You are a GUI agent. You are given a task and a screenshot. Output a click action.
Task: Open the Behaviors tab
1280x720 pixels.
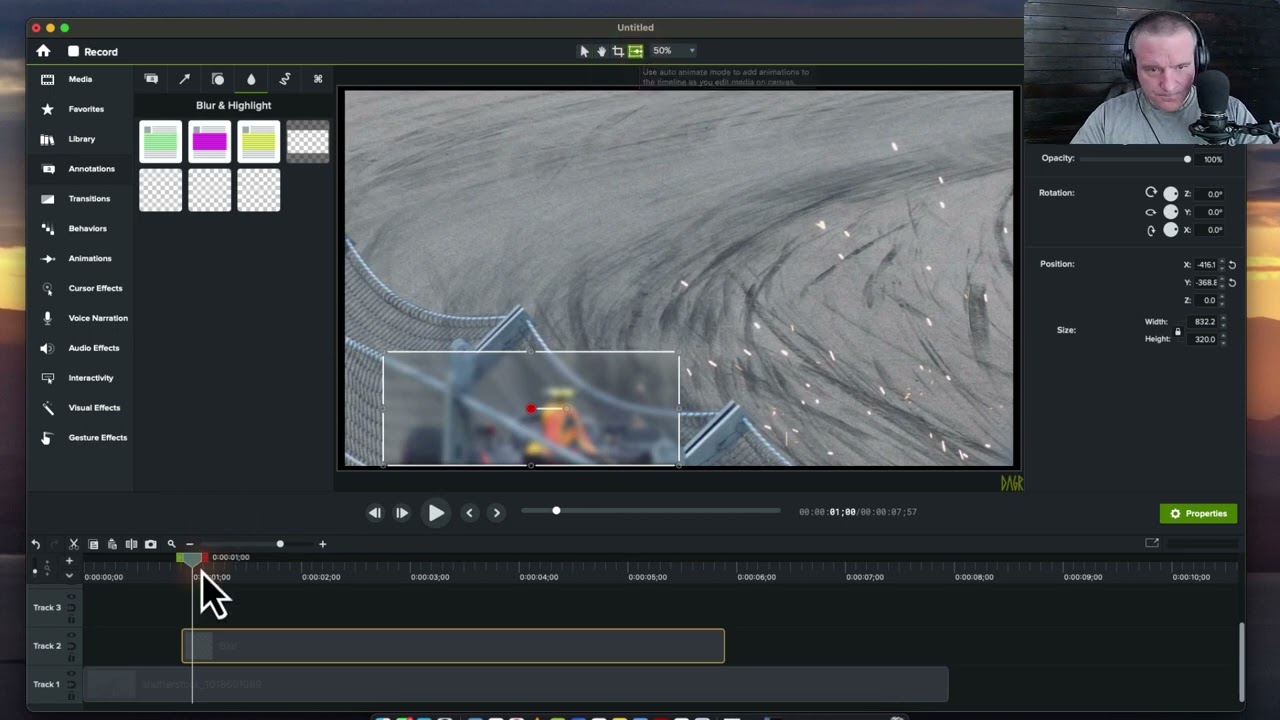coord(87,229)
